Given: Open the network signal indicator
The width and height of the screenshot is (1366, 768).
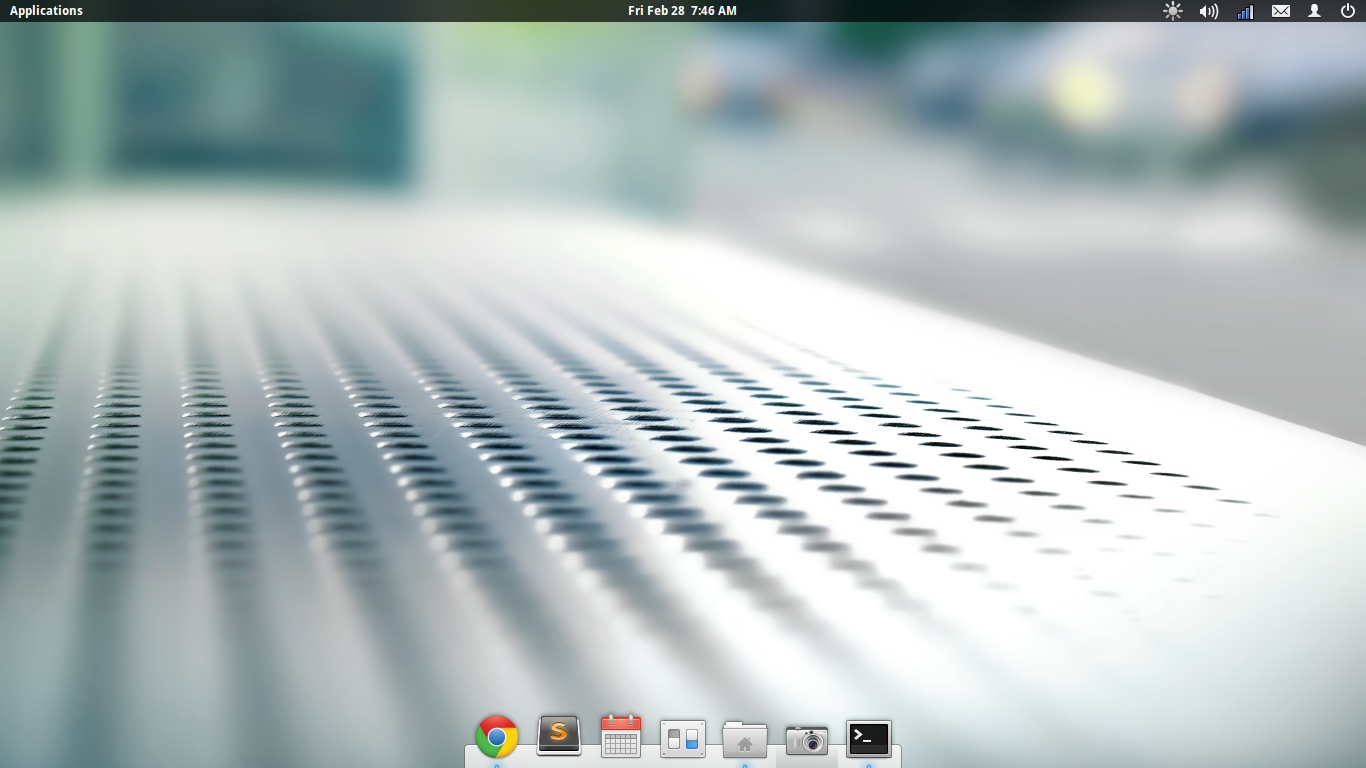Looking at the screenshot, I should click(x=1245, y=11).
